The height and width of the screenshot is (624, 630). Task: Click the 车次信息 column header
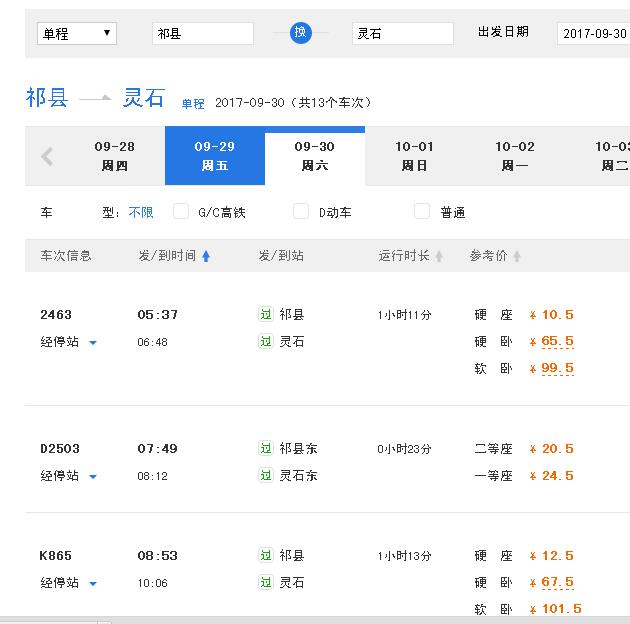pos(66,256)
